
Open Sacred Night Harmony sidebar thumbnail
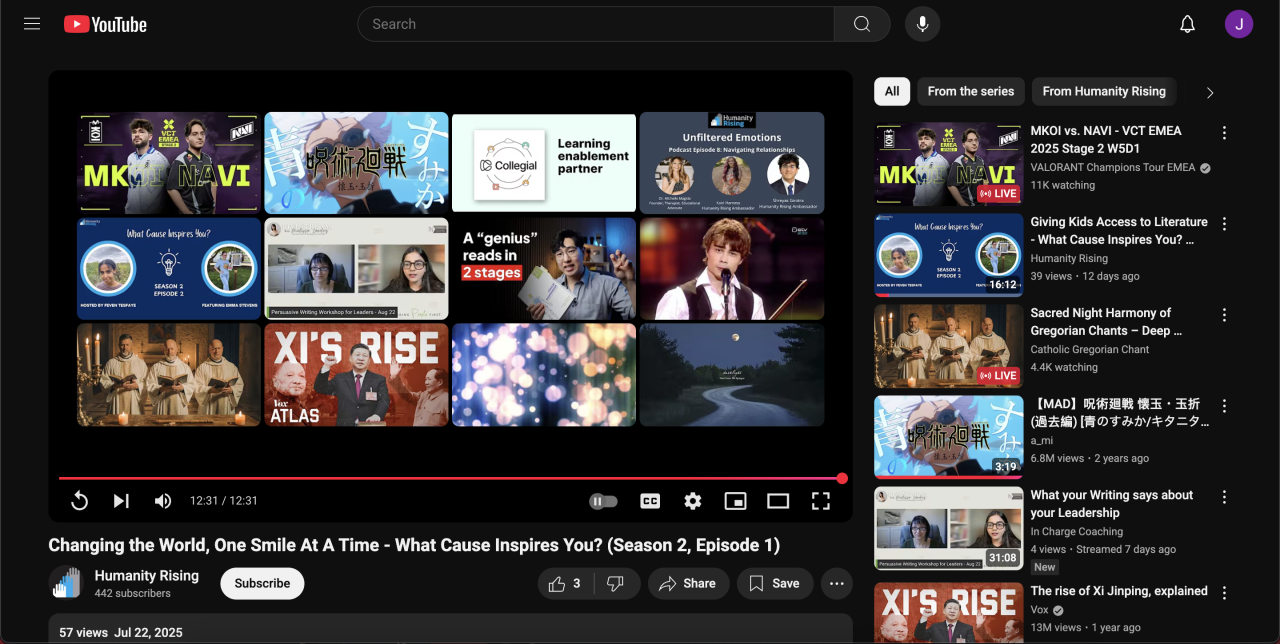pos(948,346)
